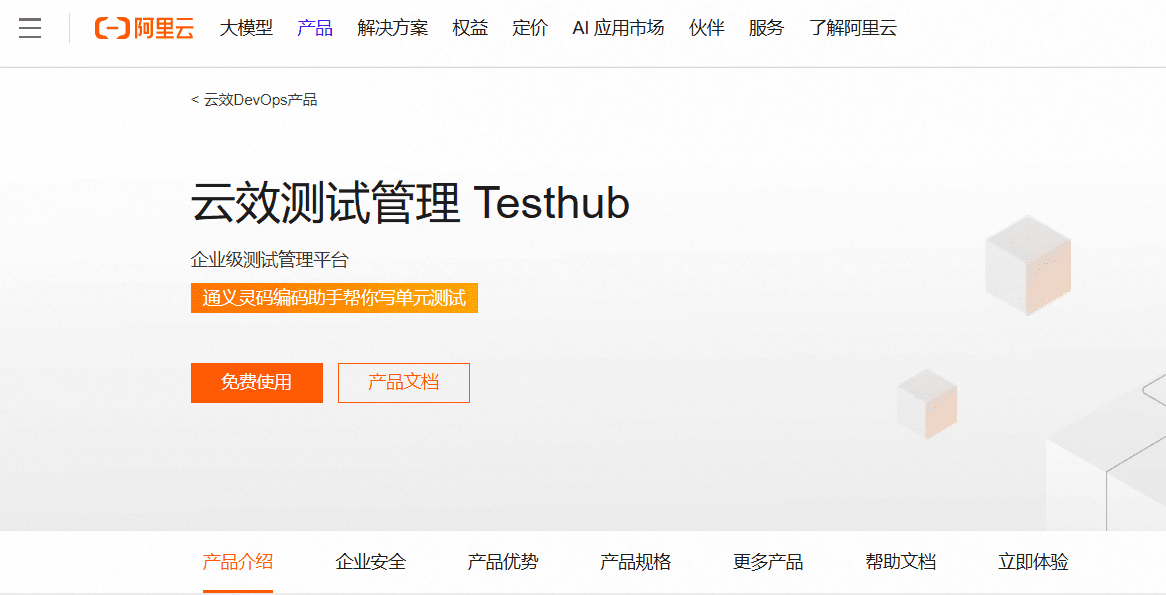Click the 立即体验 tab

click(1034, 562)
